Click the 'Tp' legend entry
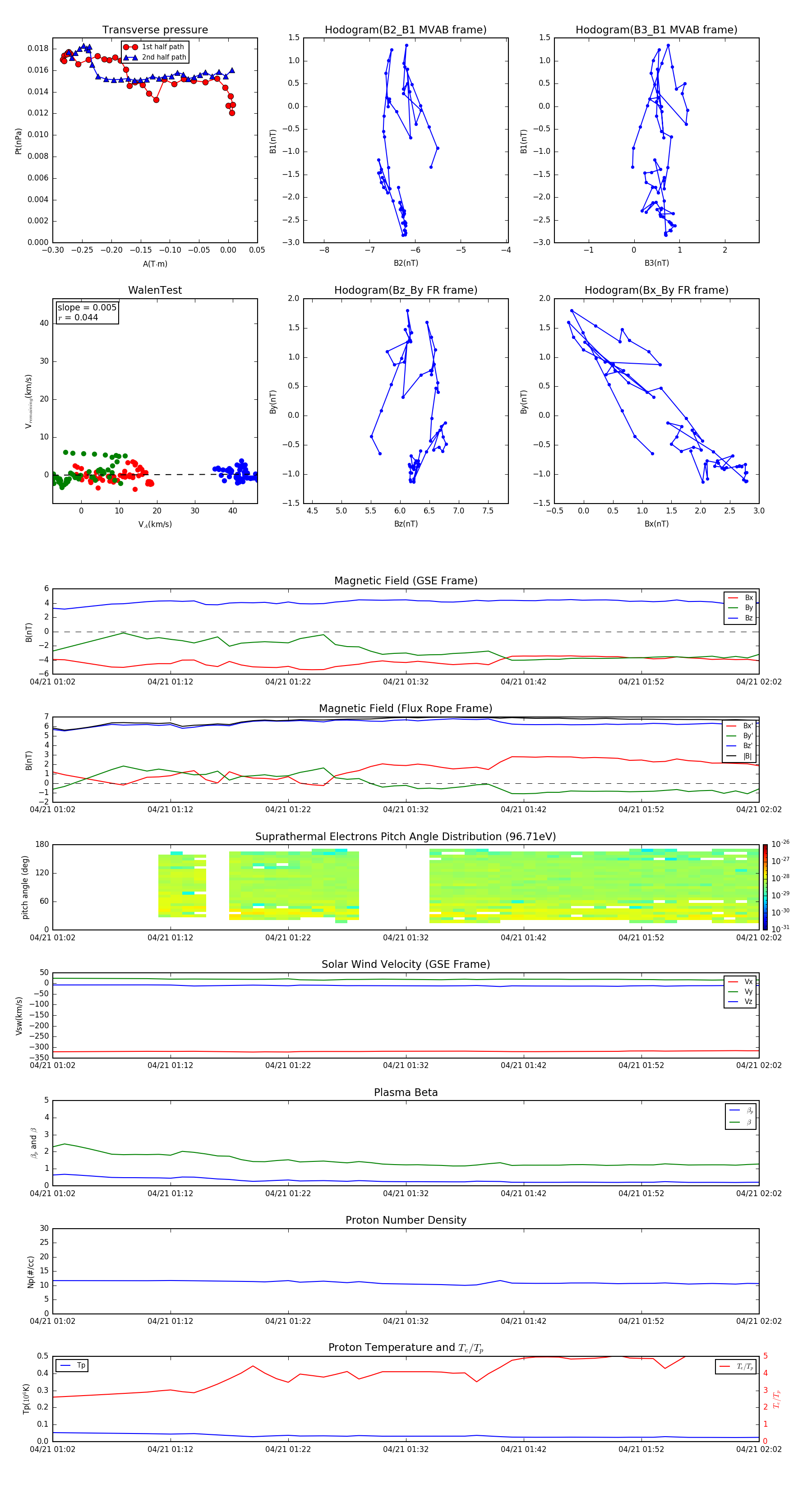The image size is (812, 1489). coord(73,1365)
